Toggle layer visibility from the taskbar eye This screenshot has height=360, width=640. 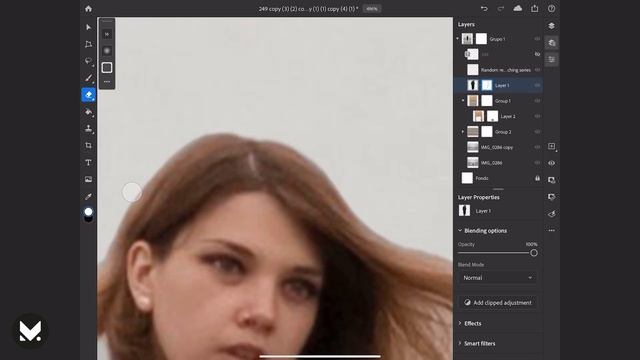coord(551,163)
